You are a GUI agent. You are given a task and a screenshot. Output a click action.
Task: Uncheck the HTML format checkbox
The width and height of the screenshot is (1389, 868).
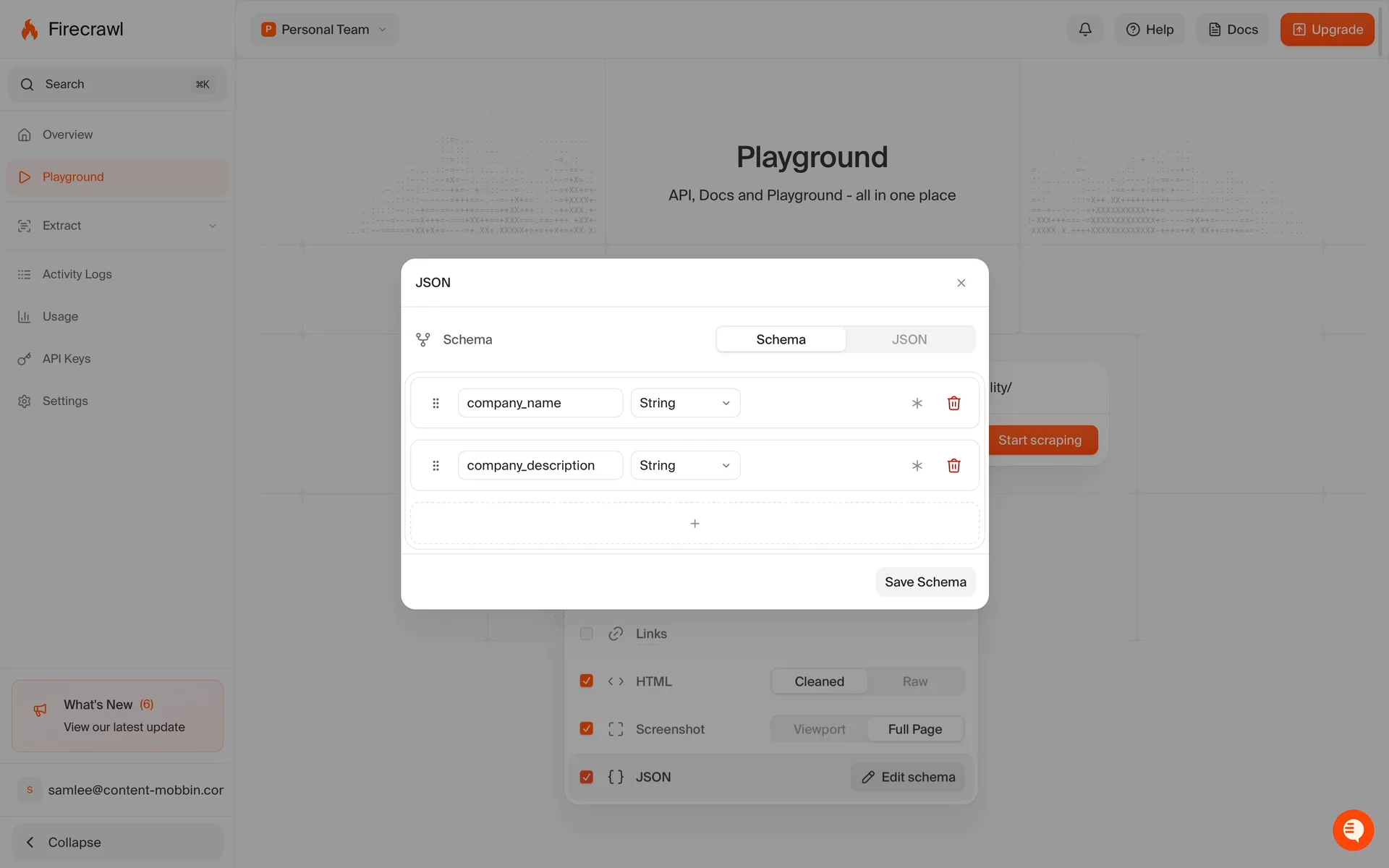(587, 681)
